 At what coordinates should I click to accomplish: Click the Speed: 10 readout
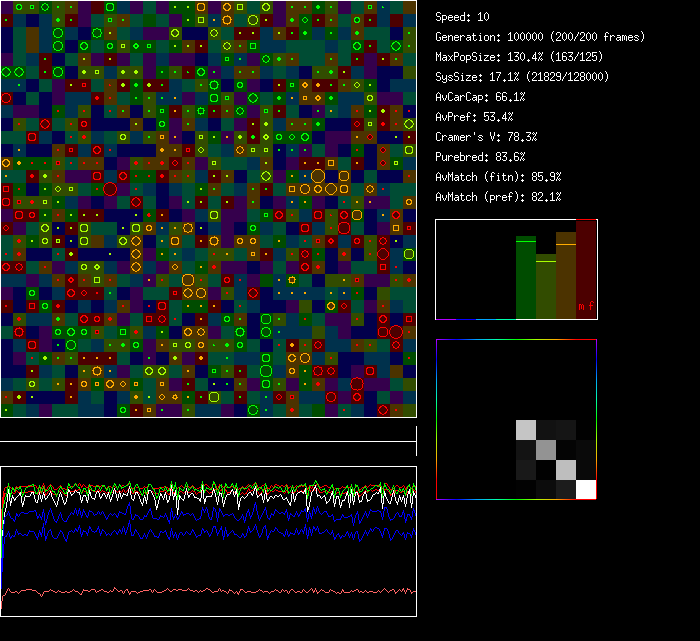[x=463, y=17]
